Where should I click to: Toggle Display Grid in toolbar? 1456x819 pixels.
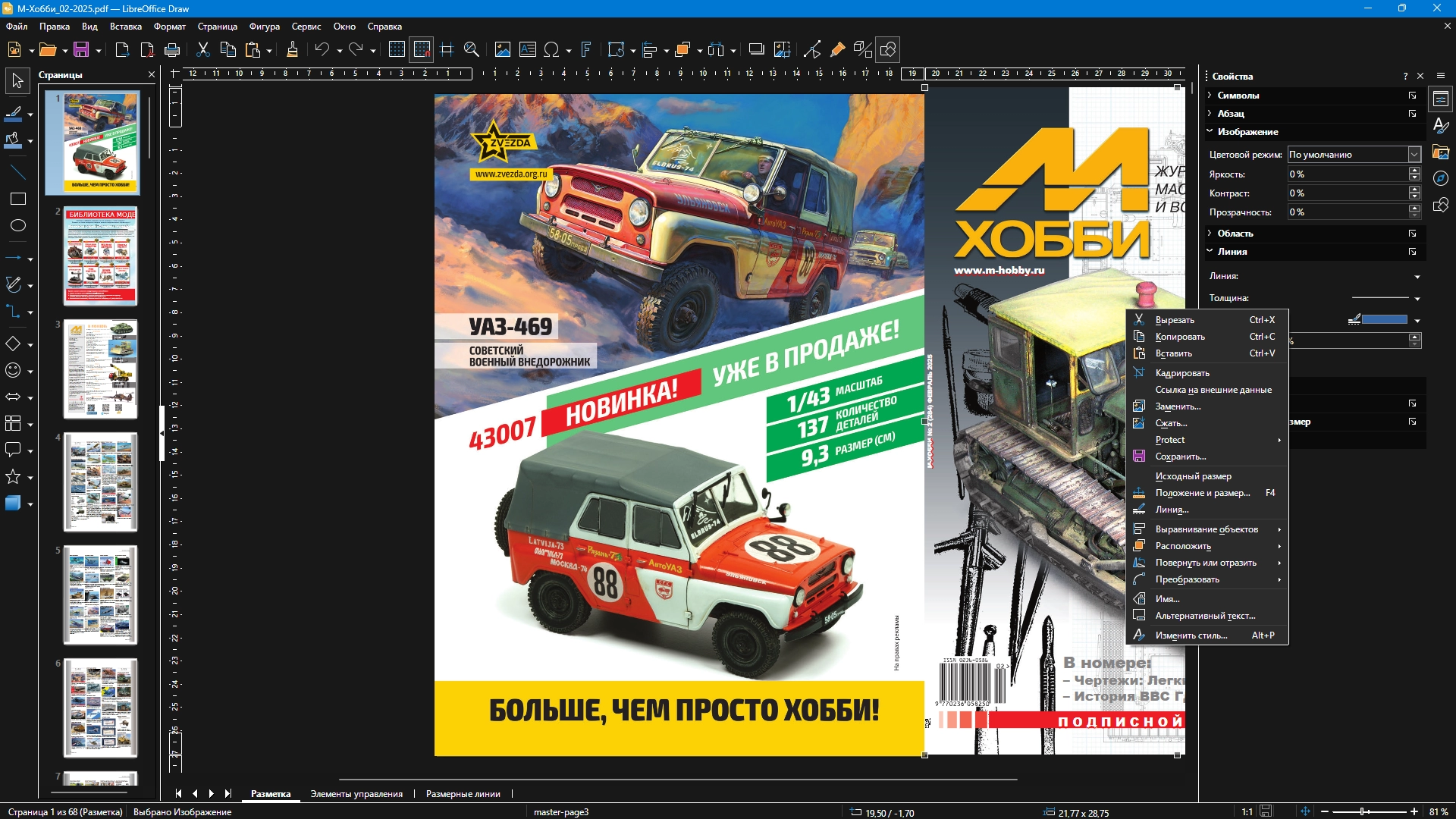pos(397,50)
